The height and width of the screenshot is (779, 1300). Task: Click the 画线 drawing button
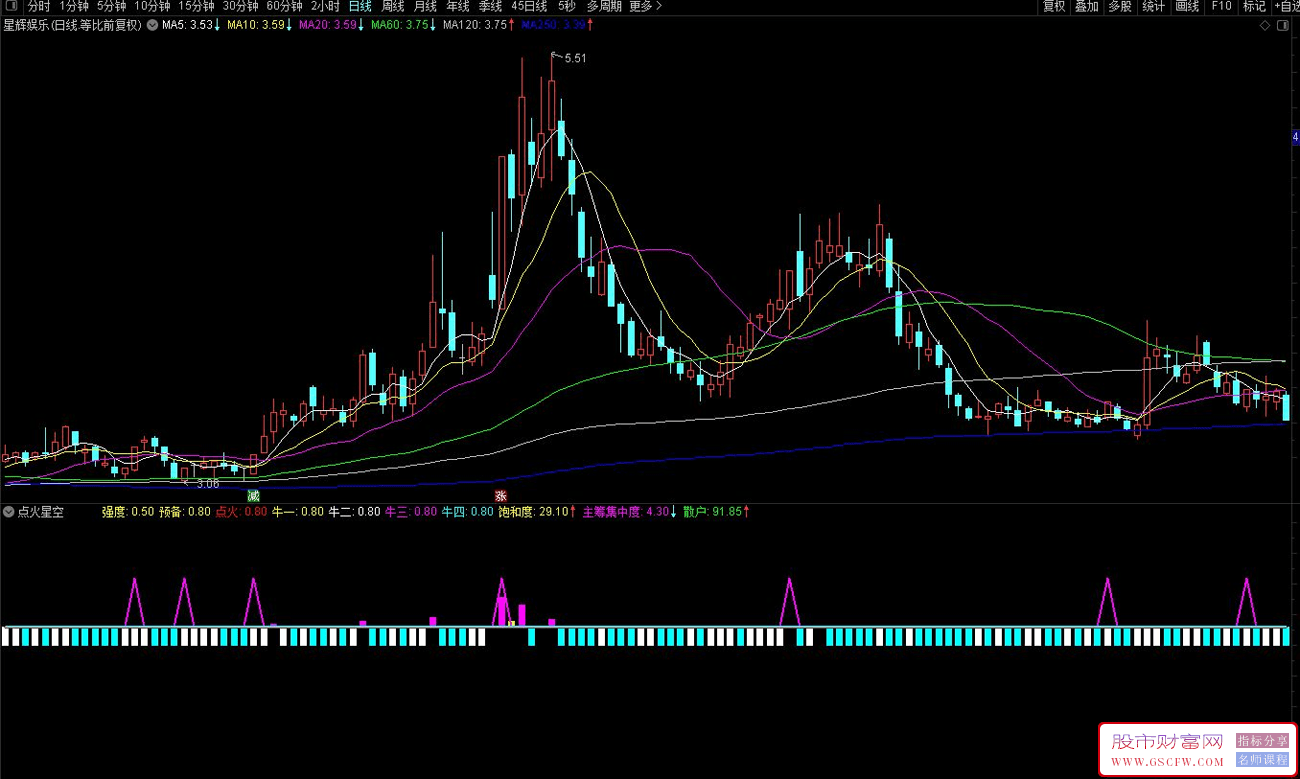tap(1187, 6)
